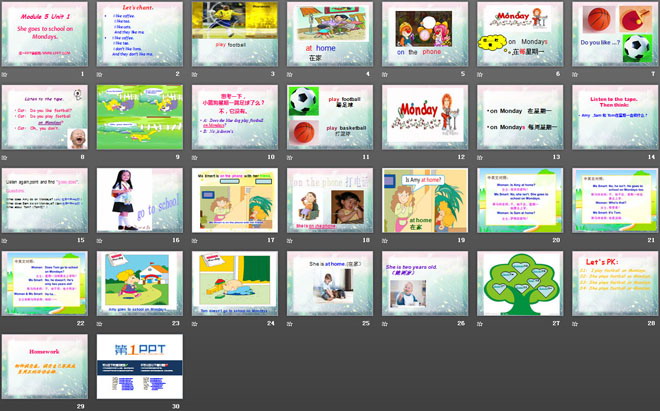Select the "on Monday 在星期一" text slide
Image resolution: width=660 pixels, height=411 pixels.
(x=519, y=117)
